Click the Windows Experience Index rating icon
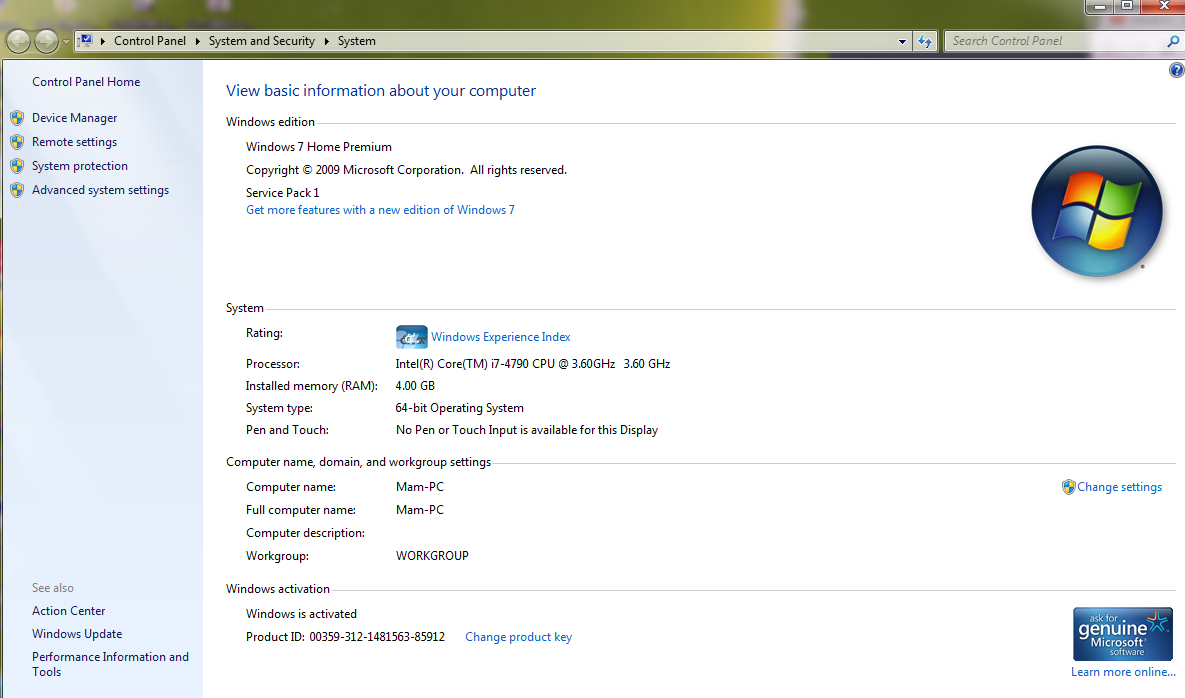The image size is (1185, 698). pos(411,337)
